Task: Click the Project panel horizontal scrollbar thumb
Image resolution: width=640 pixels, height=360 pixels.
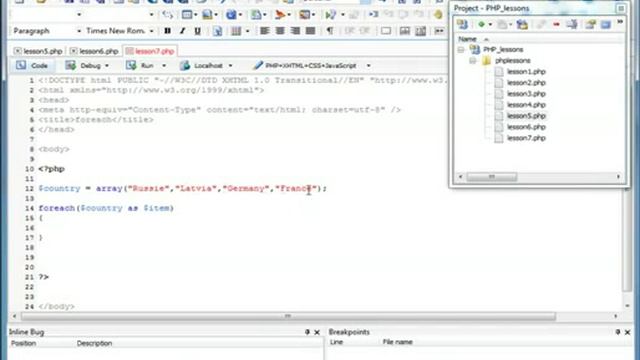Action: click(492, 177)
